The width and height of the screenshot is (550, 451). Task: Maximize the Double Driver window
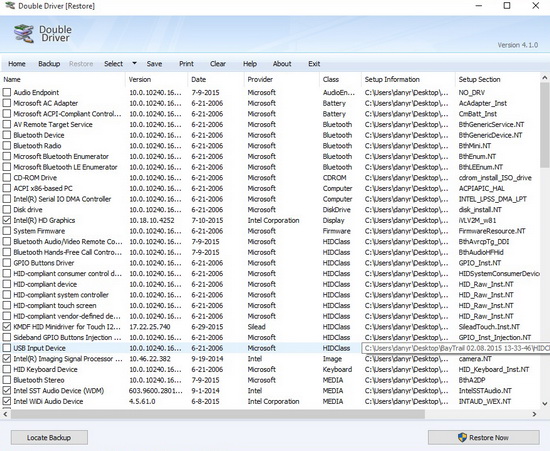click(x=507, y=6)
